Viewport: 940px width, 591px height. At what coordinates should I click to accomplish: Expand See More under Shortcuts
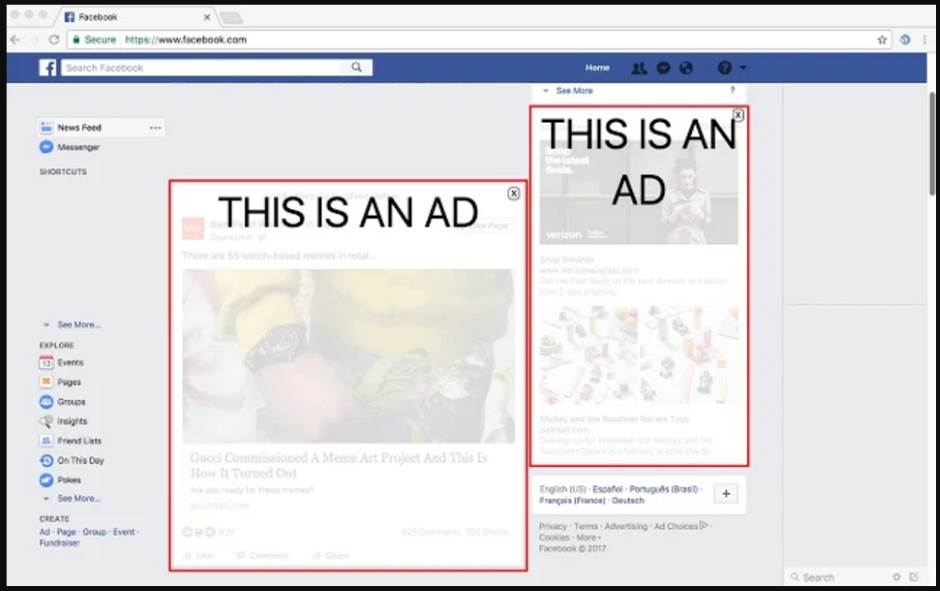coord(78,325)
